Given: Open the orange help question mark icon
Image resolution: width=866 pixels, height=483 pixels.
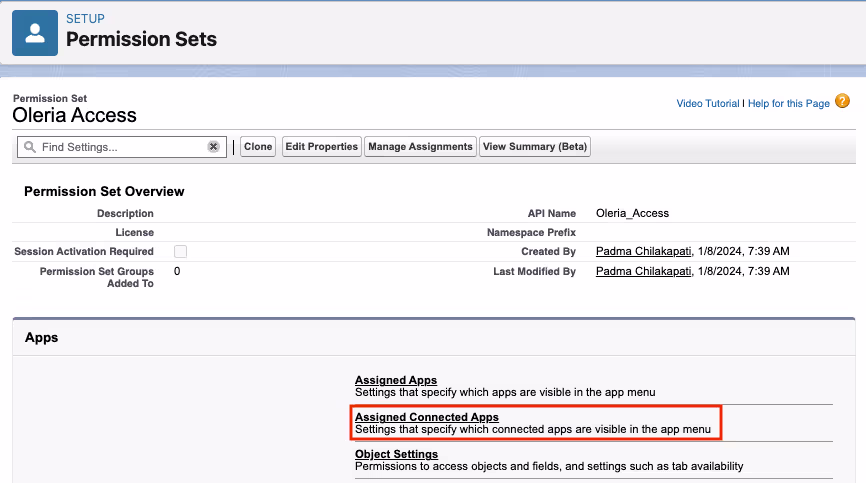Looking at the screenshot, I should (x=842, y=102).
